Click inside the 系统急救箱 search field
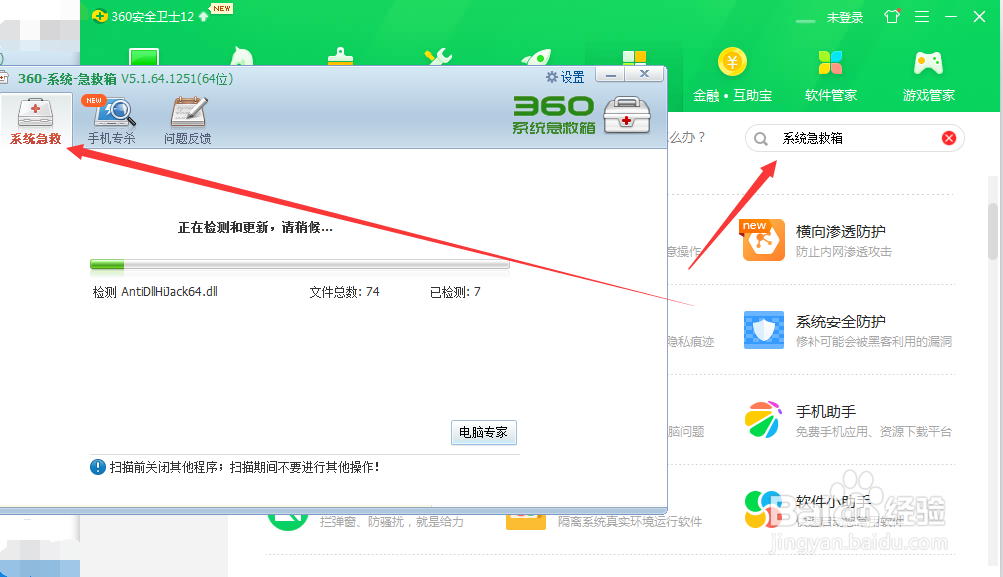Viewport: 1003px width, 577px height. coord(850,138)
